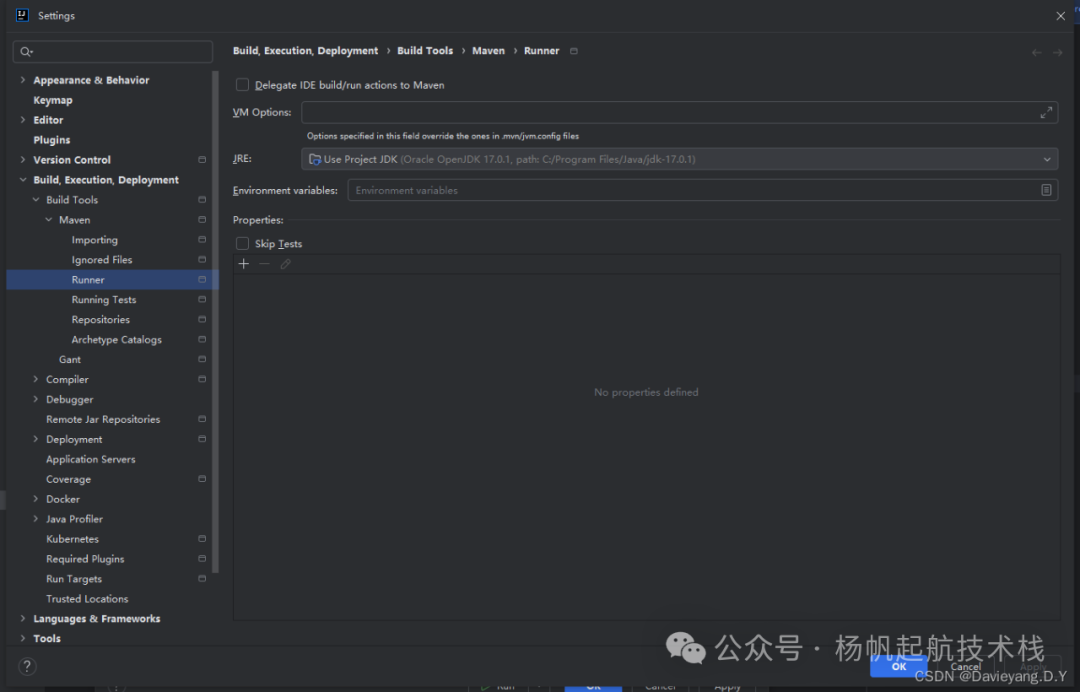Expand the Debugger node

click(36, 399)
